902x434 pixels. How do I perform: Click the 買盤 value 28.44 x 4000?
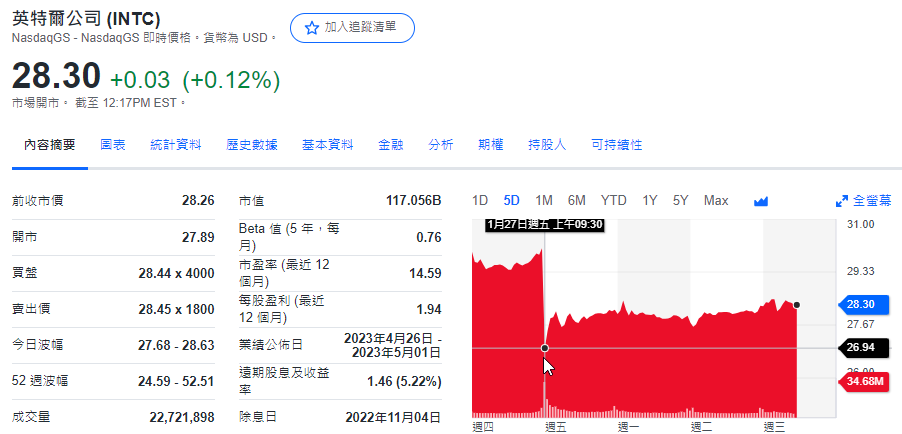pos(177,273)
